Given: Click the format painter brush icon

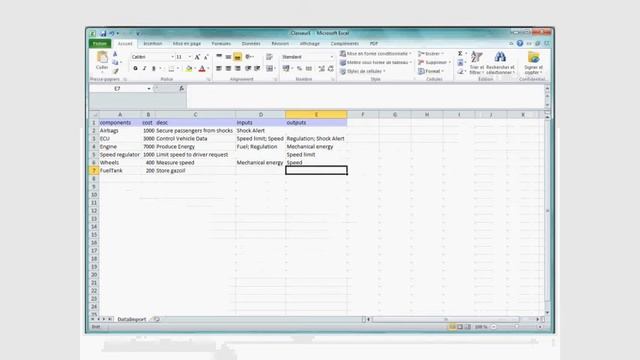Looking at the screenshot, I should (x=116, y=71).
